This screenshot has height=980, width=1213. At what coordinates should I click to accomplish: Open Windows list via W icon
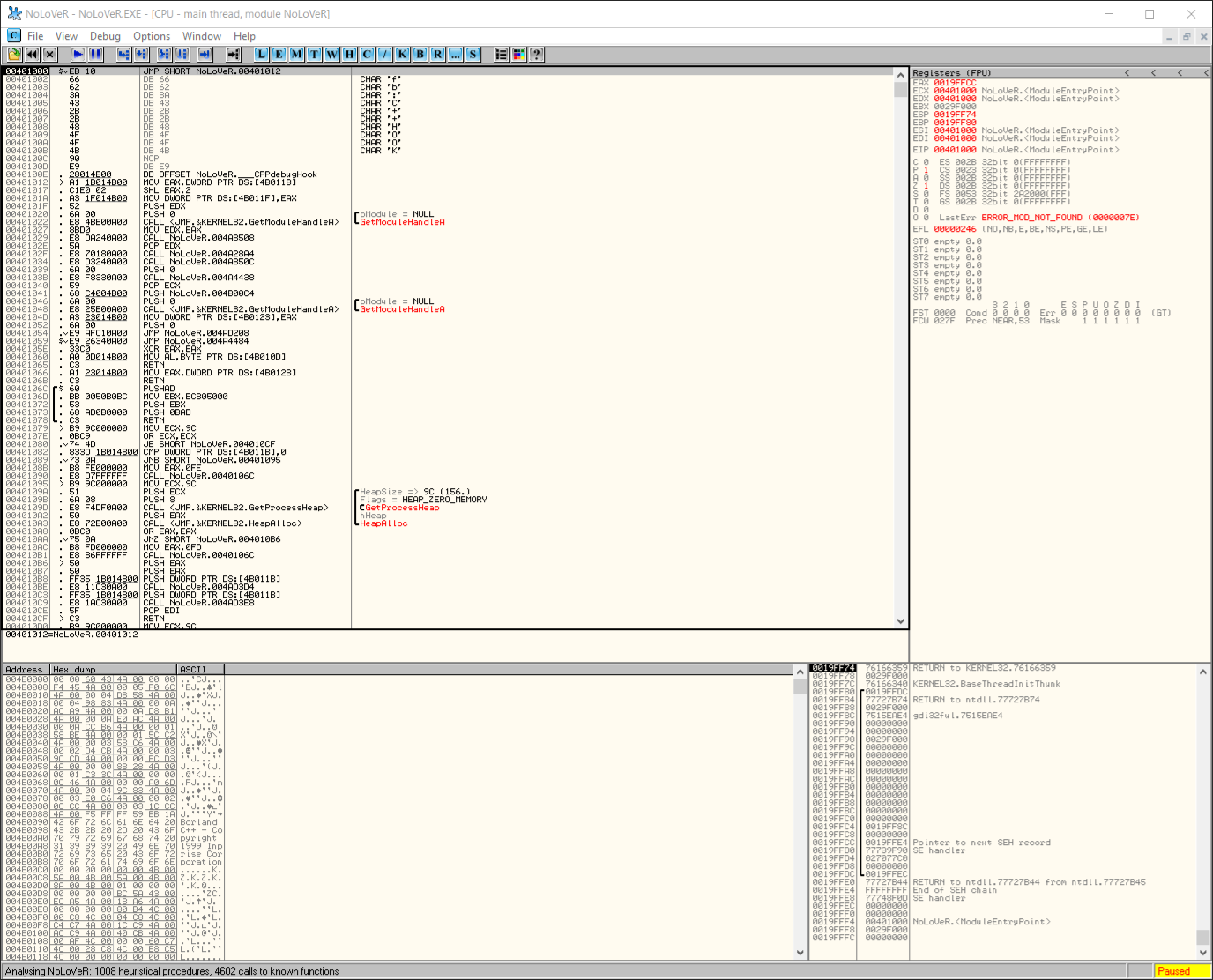(332, 54)
